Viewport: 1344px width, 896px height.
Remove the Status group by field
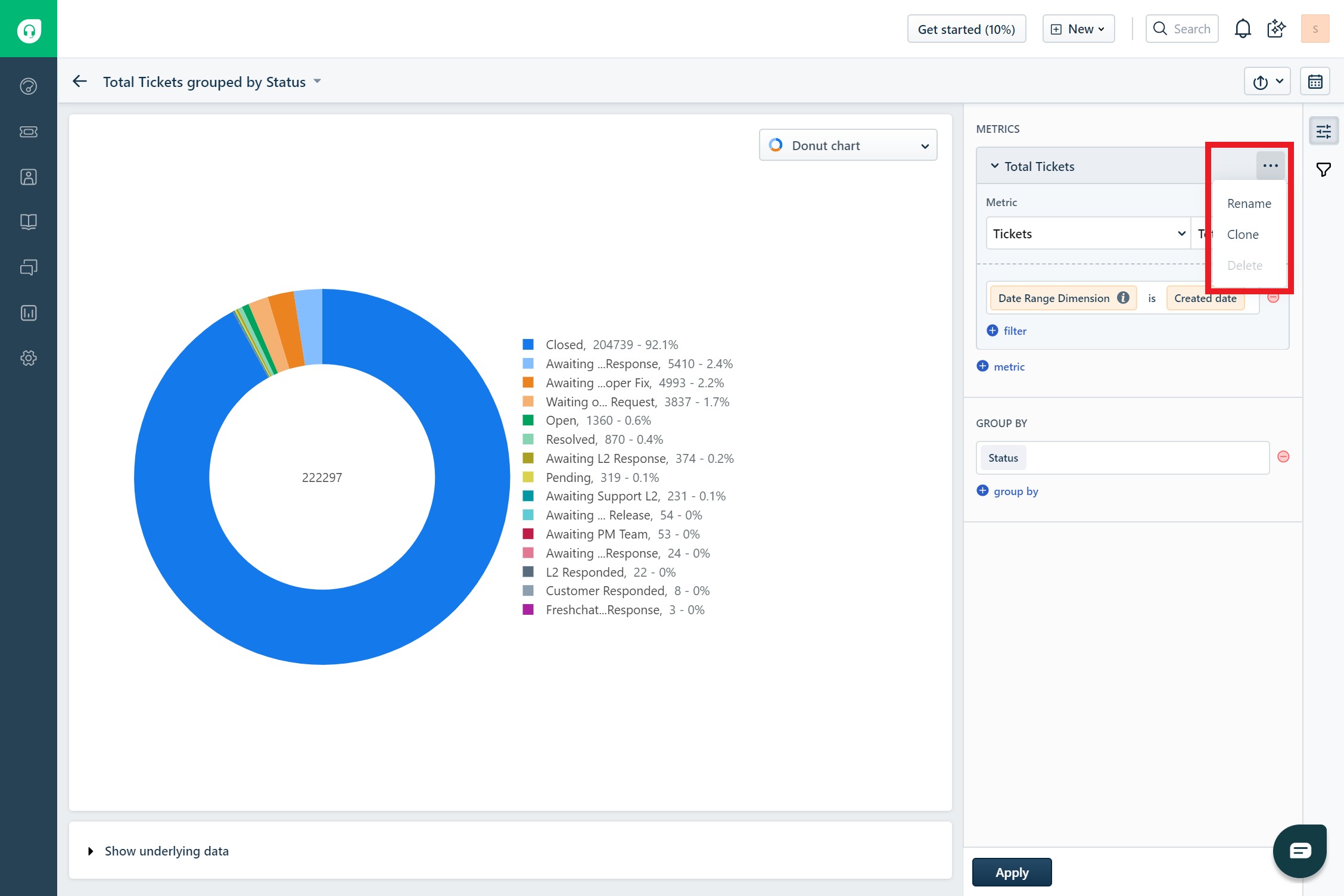coord(1283,457)
